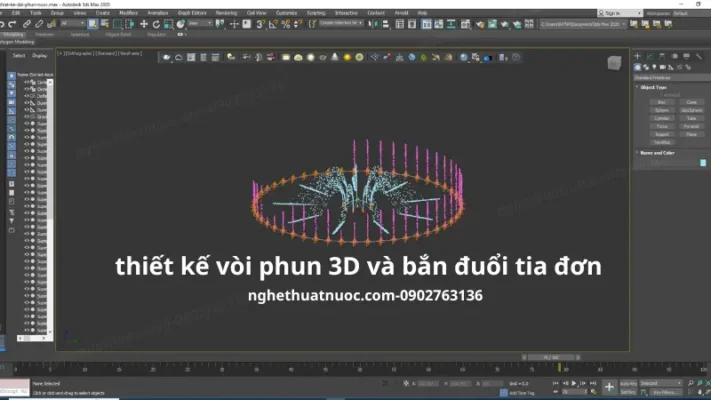
Task: Toggle the Set Key button
Action: point(628,392)
